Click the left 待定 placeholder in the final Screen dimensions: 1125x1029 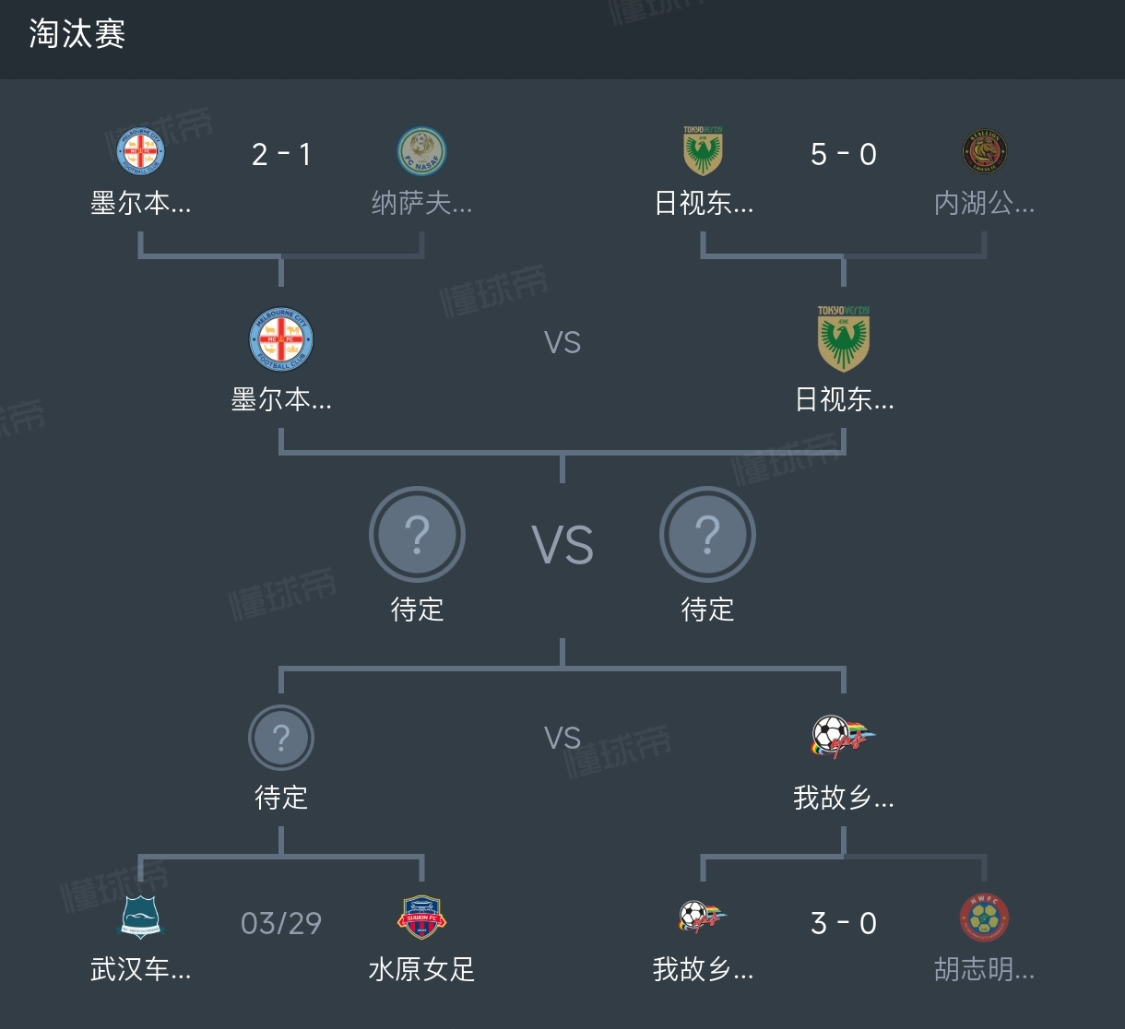pyautogui.click(x=417, y=536)
